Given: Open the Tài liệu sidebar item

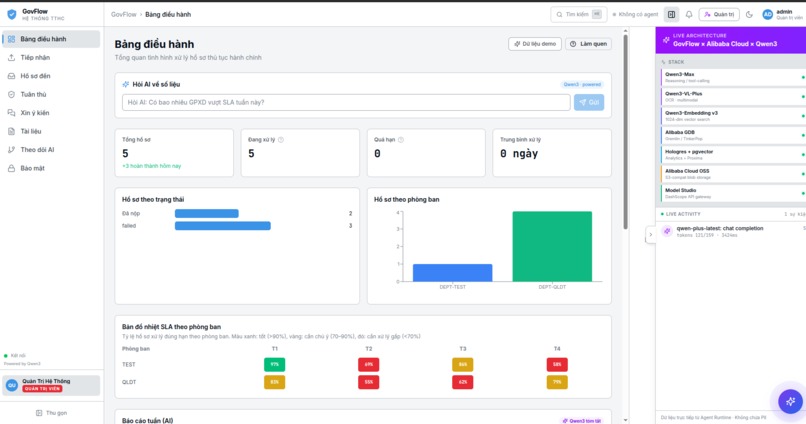Looking at the screenshot, I should tap(51, 132).
